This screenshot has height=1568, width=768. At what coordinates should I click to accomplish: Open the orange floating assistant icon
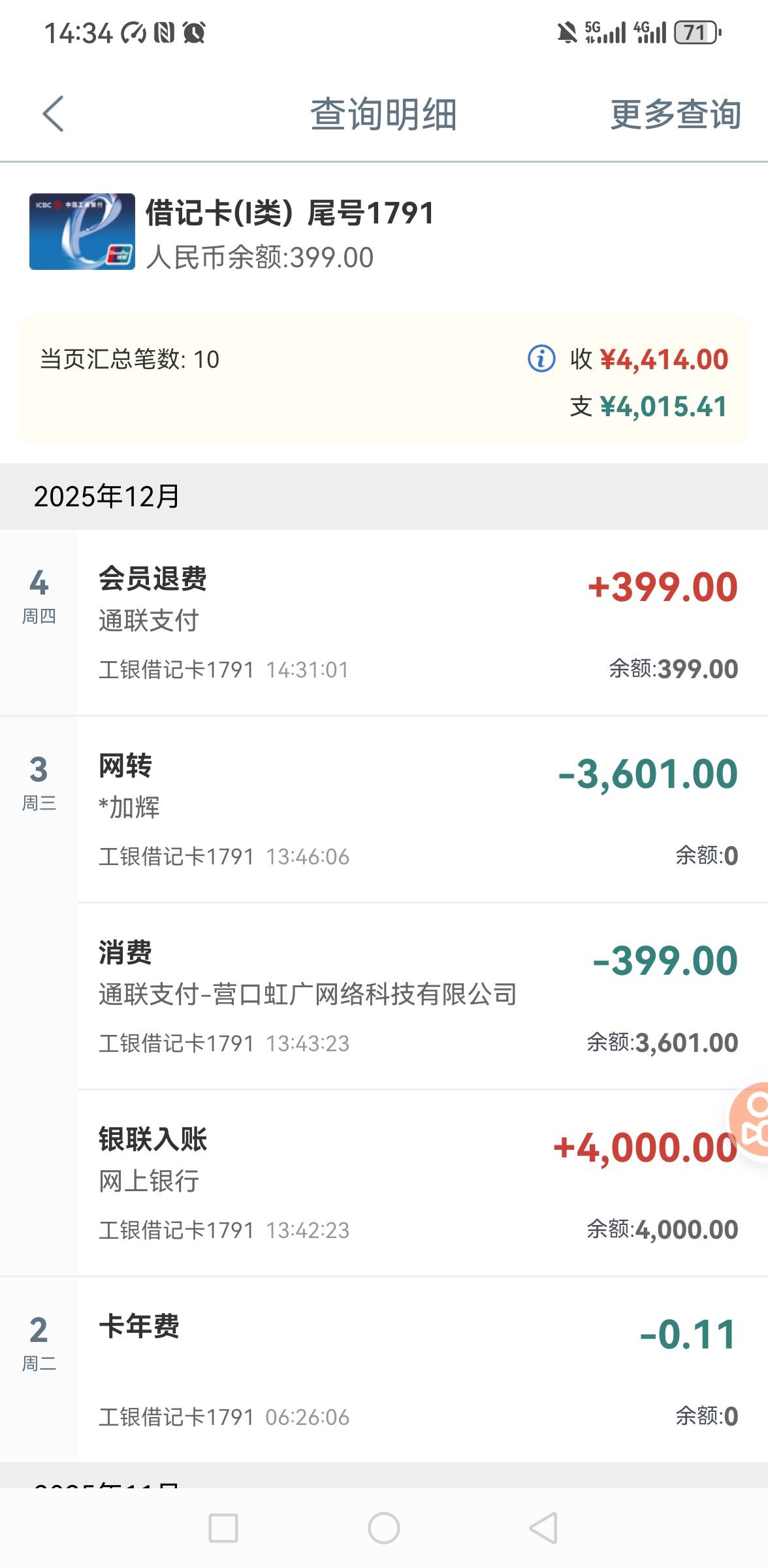tap(751, 1121)
